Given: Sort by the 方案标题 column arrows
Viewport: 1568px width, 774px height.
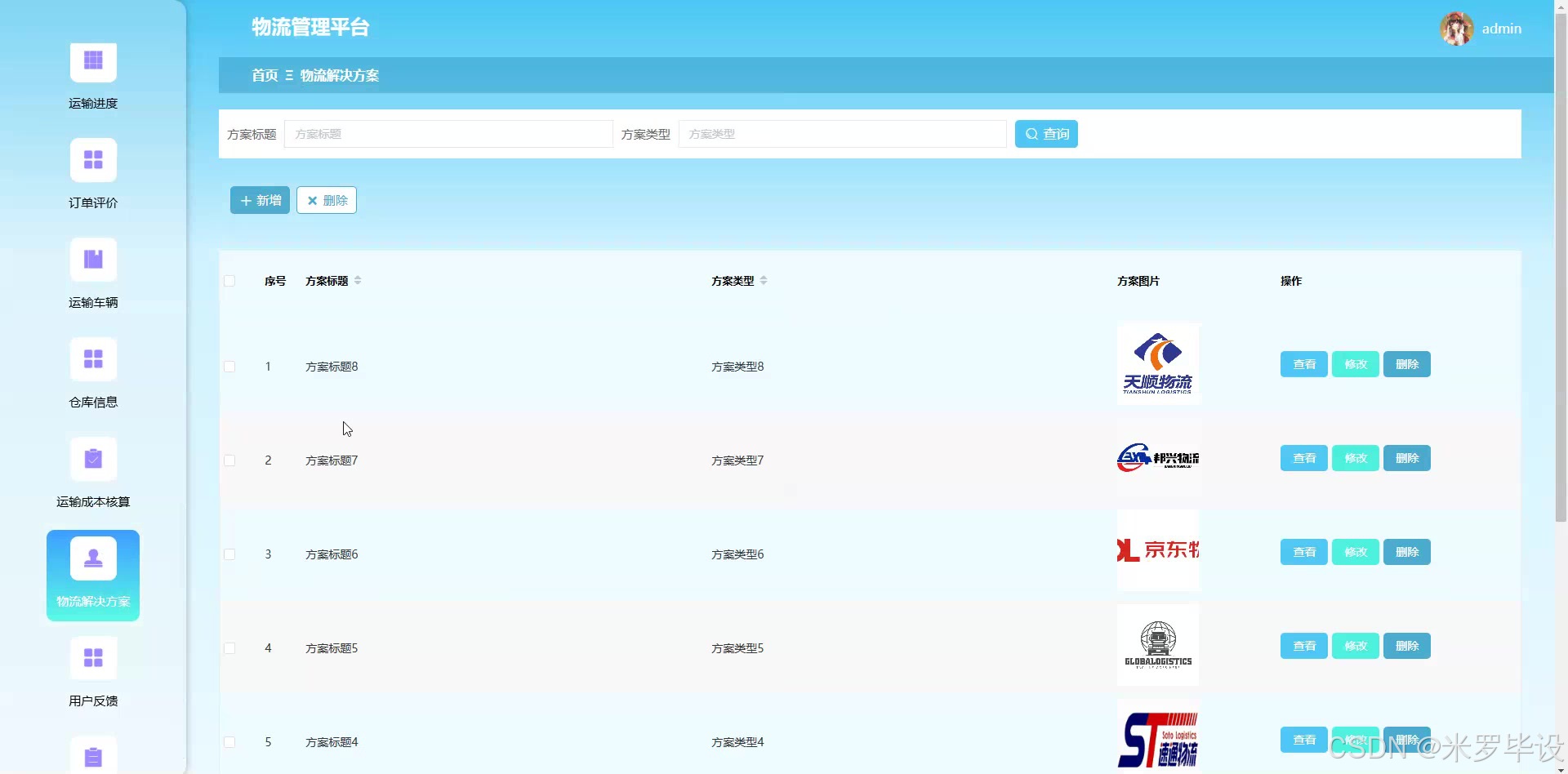Looking at the screenshot, I should 358,281.
